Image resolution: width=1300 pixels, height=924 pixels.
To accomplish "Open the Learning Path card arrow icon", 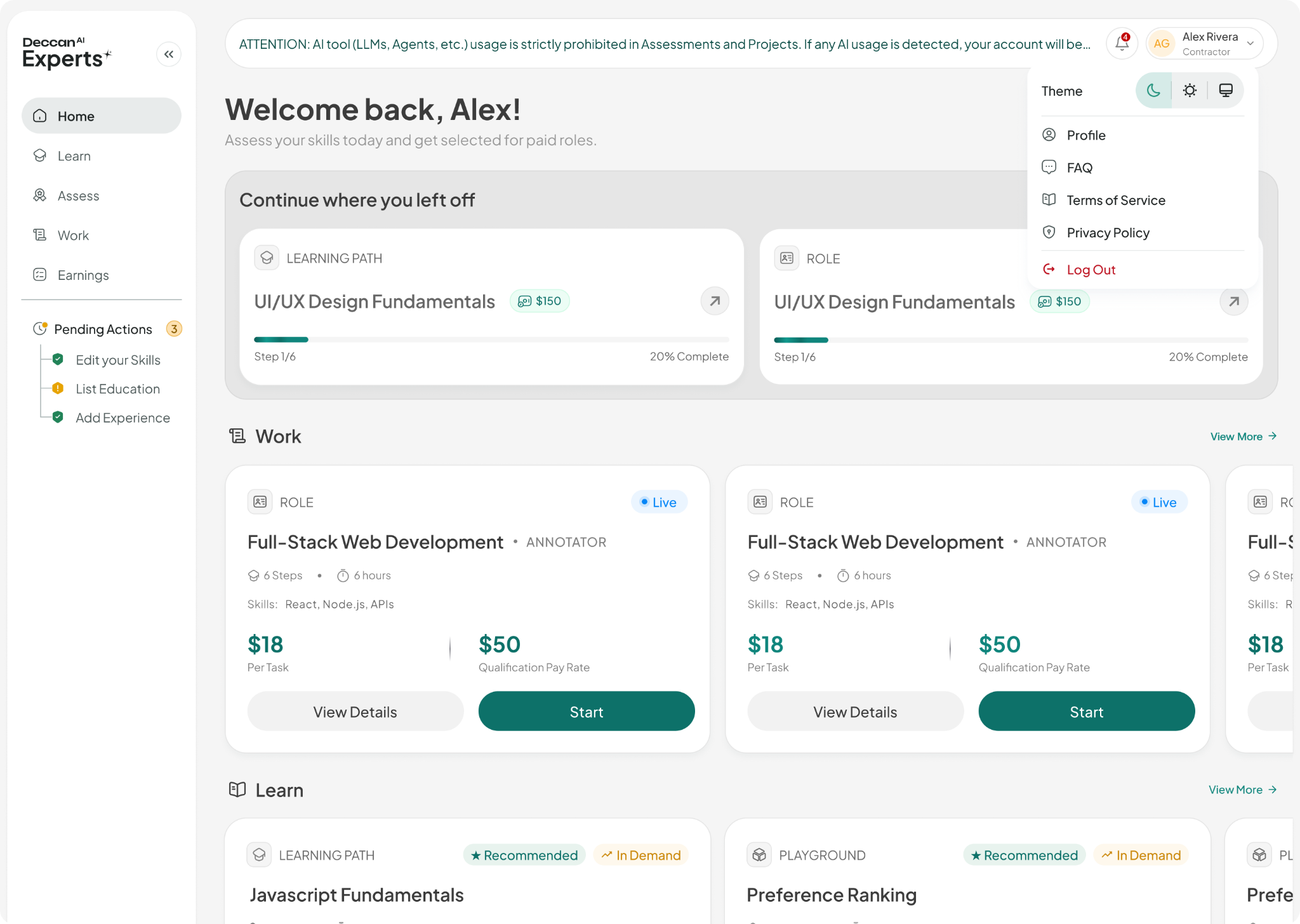I will tap(715, 301).
